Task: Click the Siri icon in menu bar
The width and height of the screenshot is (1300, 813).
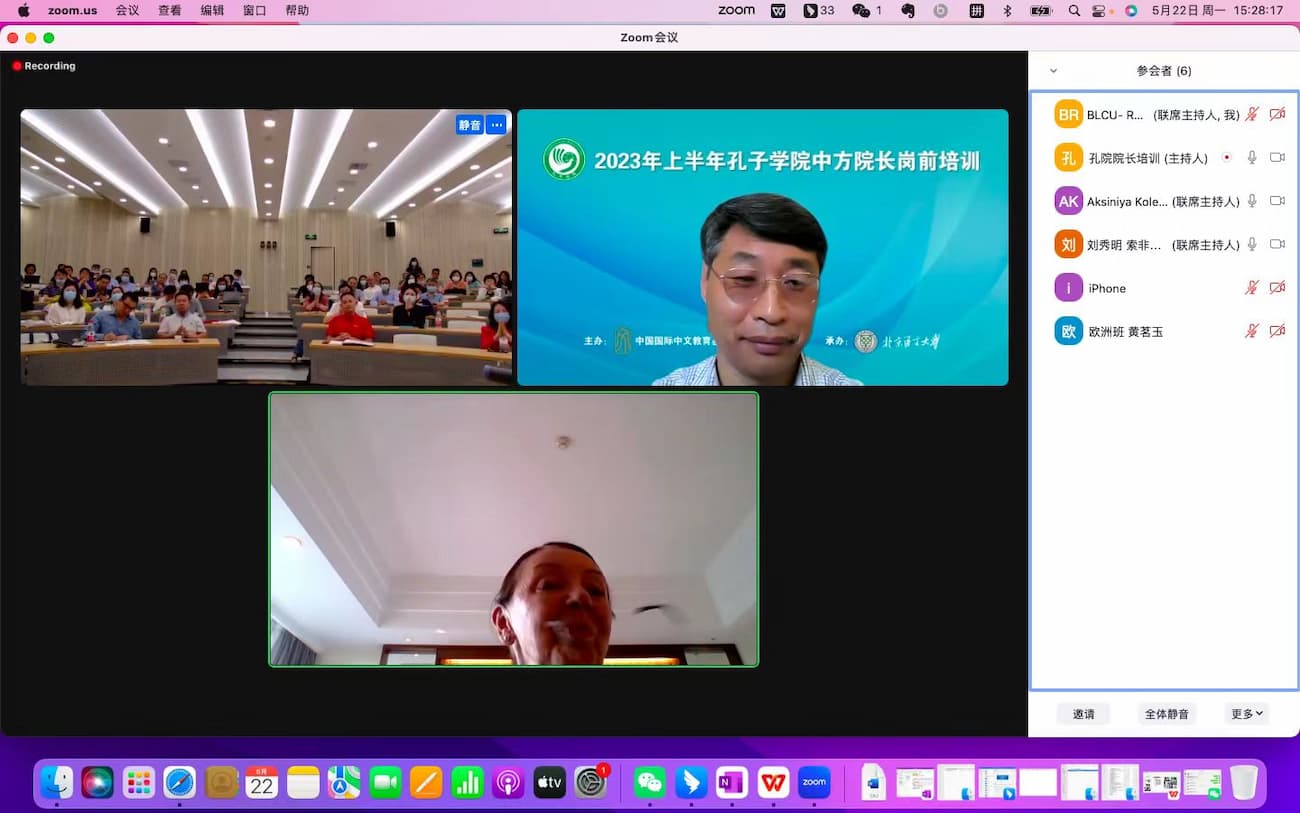Action: coord(1131,11)
